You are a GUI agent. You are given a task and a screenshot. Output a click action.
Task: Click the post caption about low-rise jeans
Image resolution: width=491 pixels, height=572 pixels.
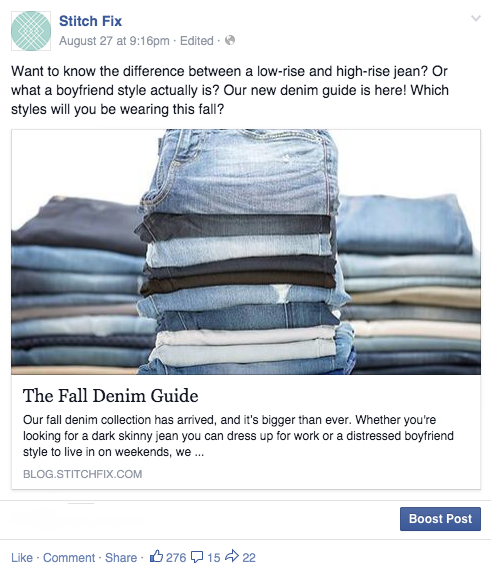pos(230,90)
